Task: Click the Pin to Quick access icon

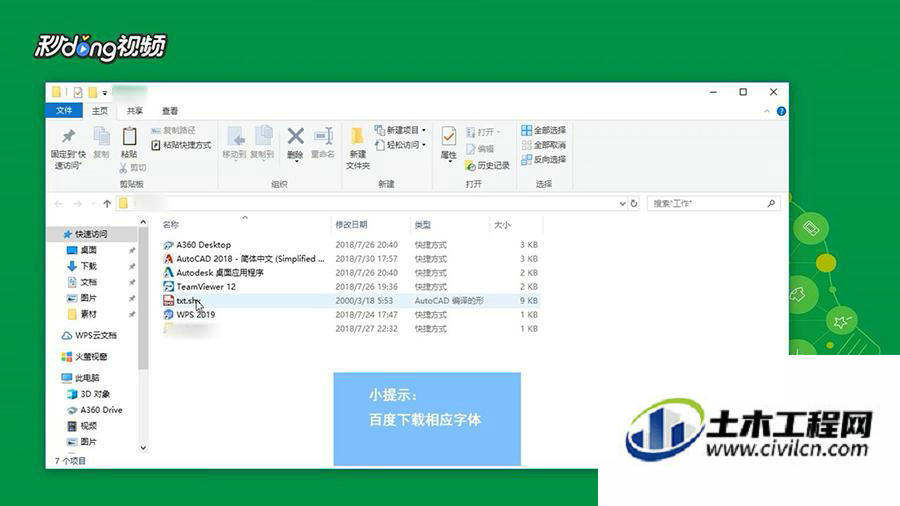Action: tap(68, 137)
